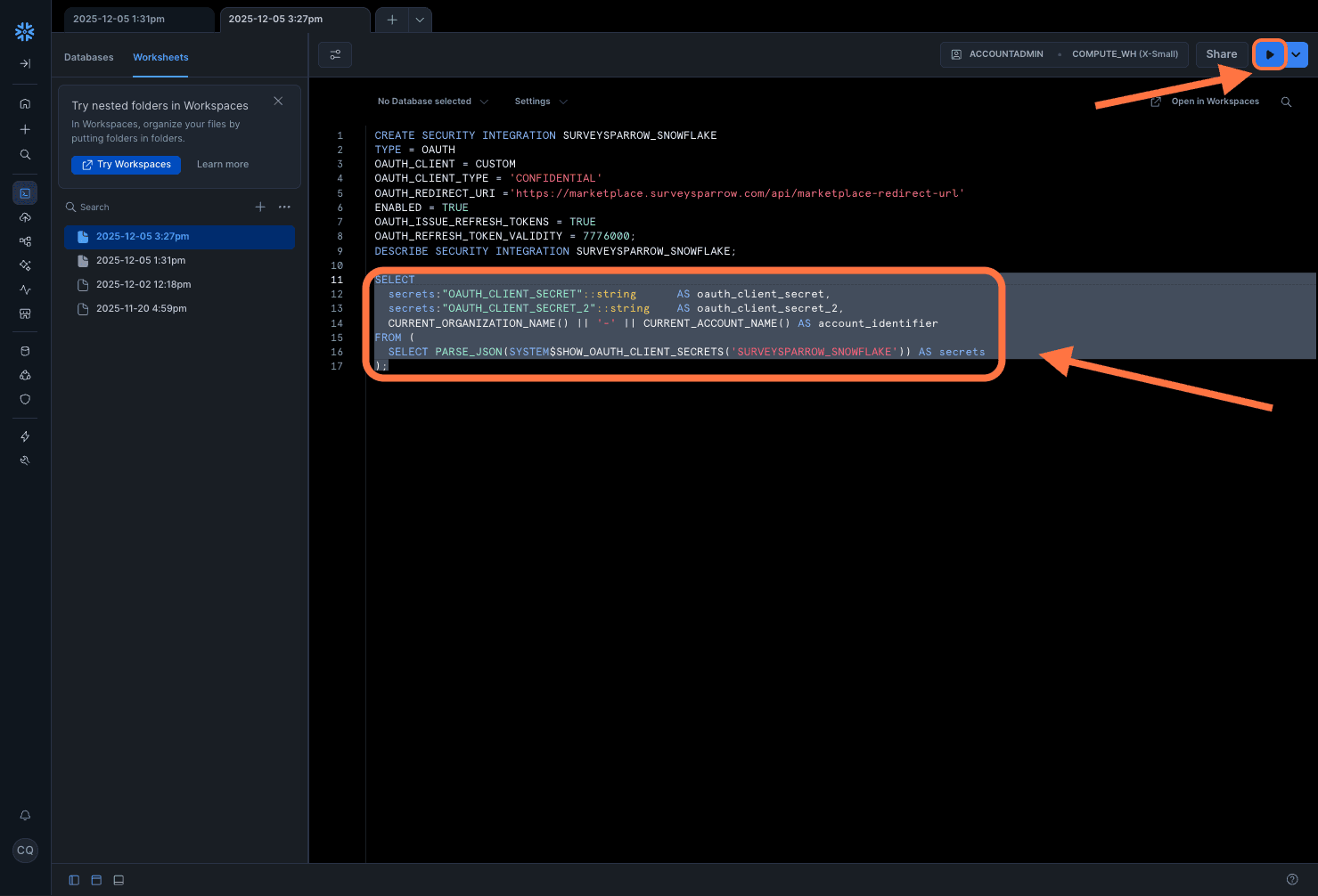Open the Home icon in the sidebar
This screenshot has width=1318, height=896.
(x=25, y=103)
